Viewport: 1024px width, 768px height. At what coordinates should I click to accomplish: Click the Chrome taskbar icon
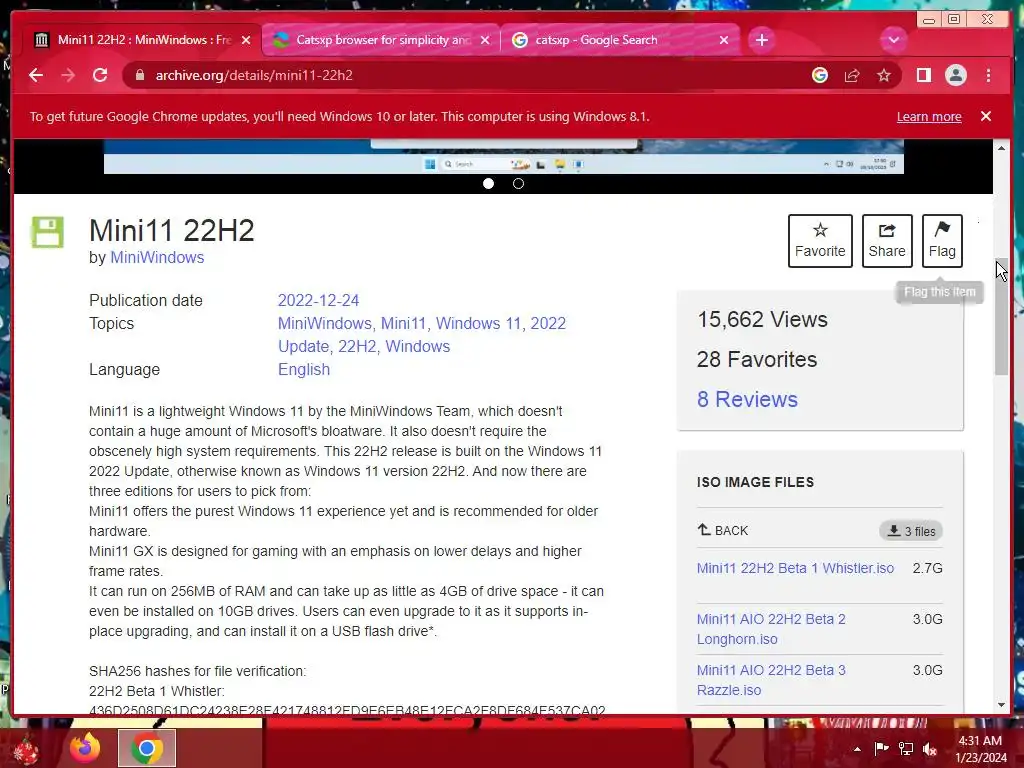147,748
